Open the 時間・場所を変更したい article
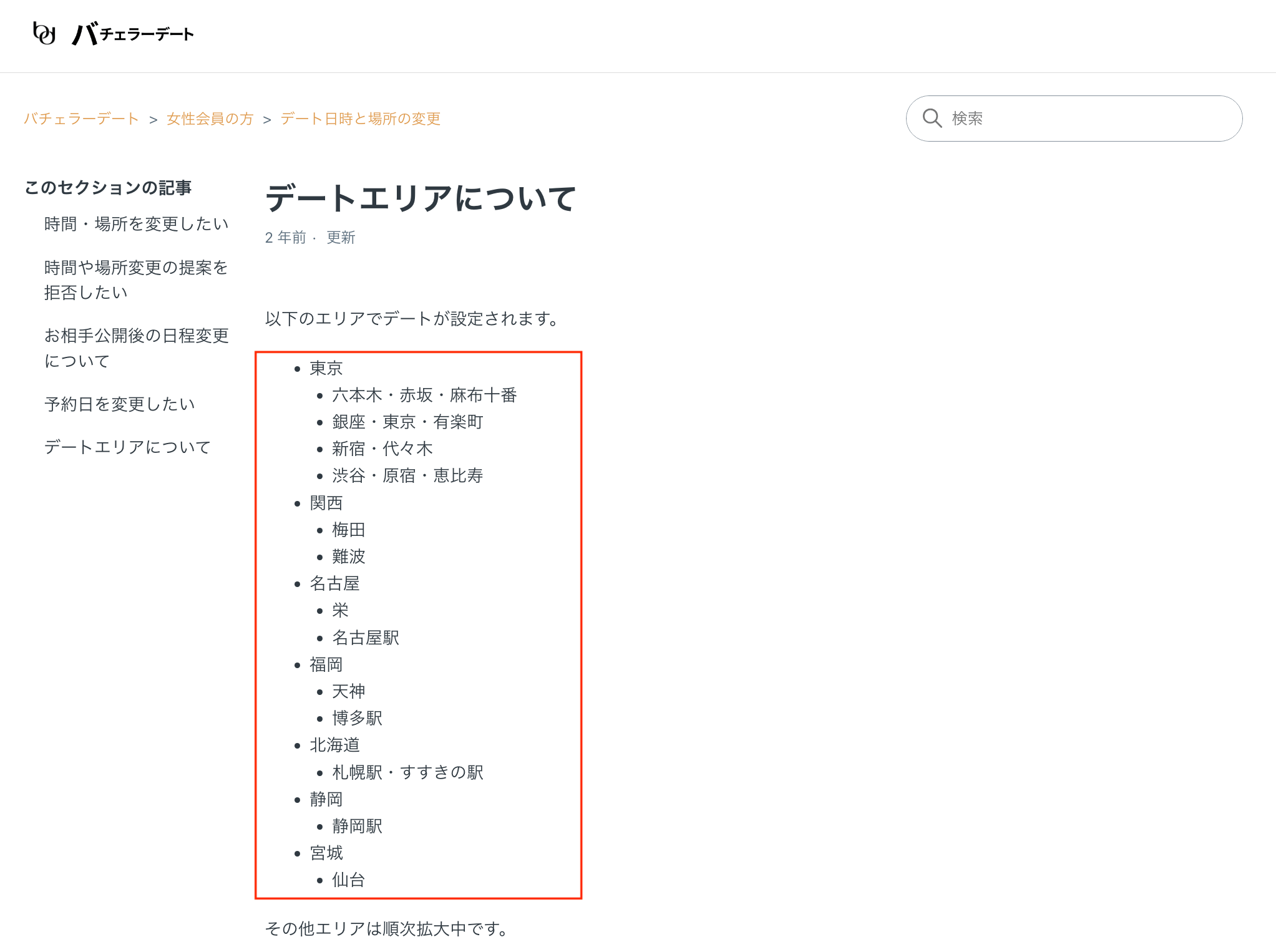 (137, 223)
